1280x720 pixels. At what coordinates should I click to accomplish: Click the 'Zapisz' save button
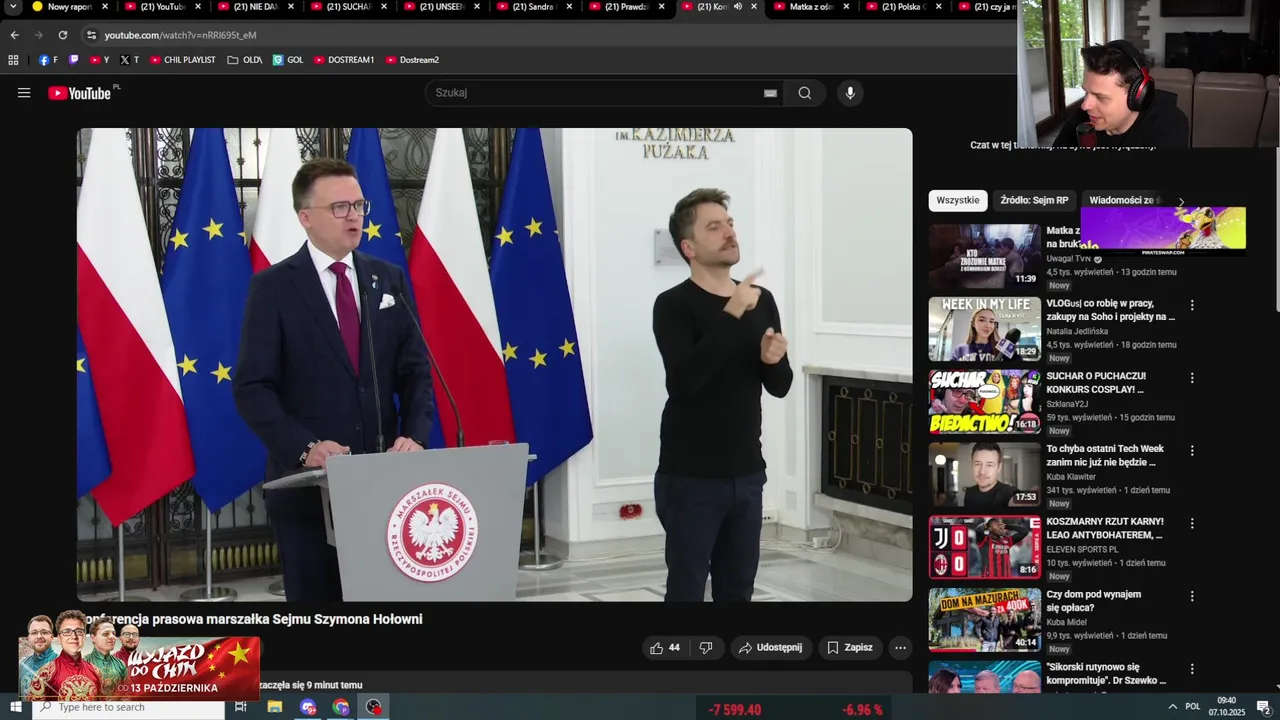(x=850, y=648)
